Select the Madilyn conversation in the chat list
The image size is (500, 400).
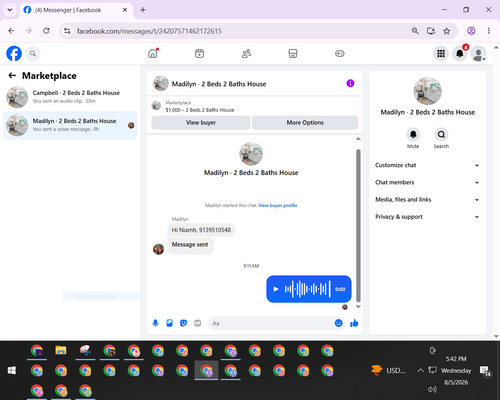click(x=70, y=125)
